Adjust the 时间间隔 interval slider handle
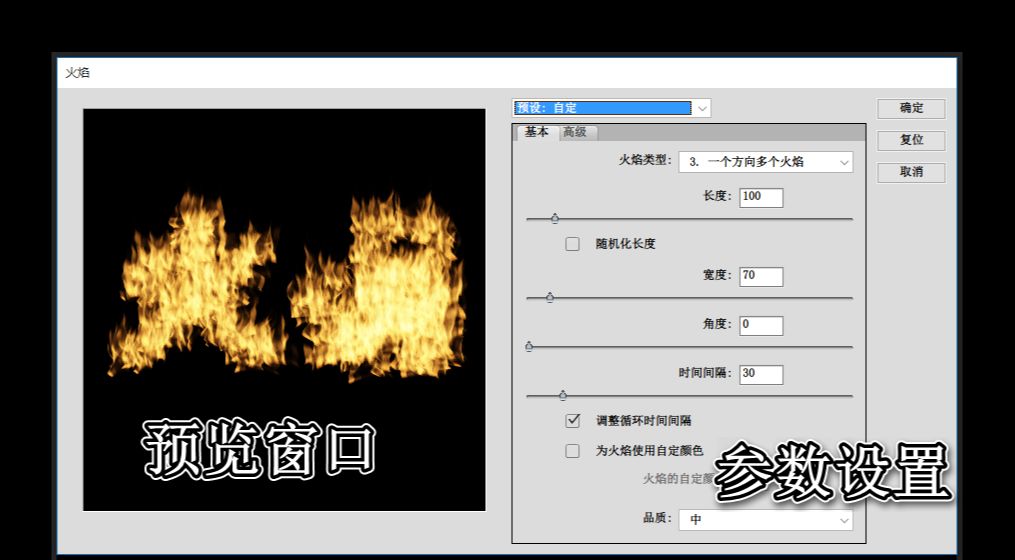This screenshot has width=1015, height=560. pyautogui.click(x=563, y=396)
